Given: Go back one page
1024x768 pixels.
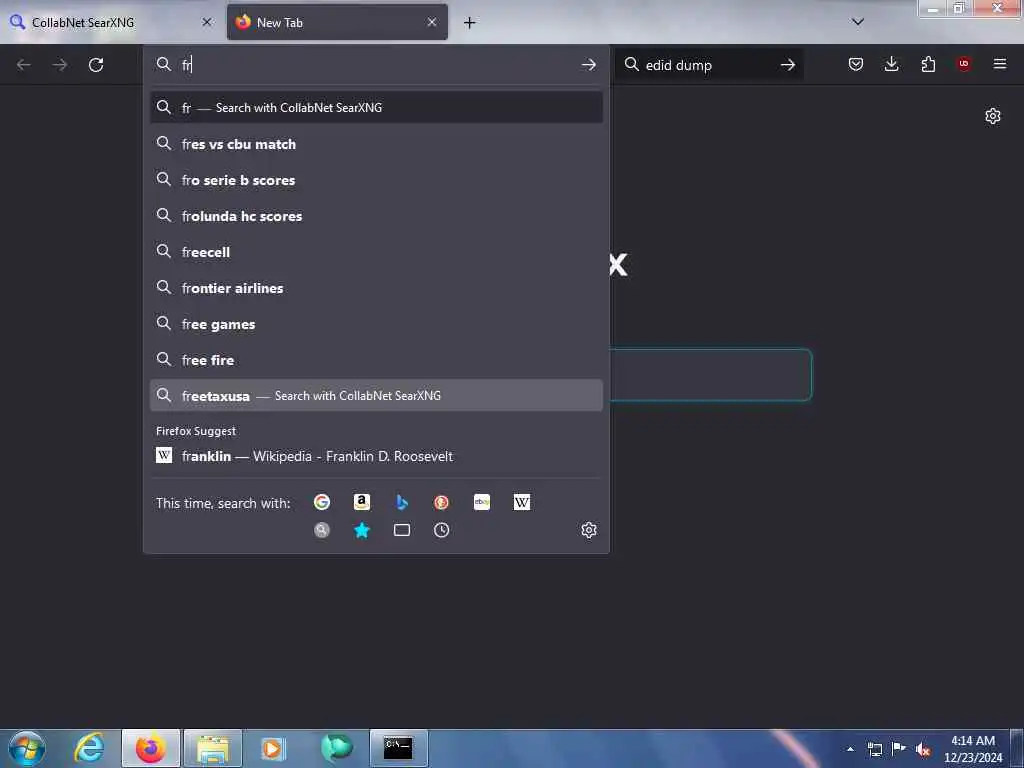Looking at the screenshot, I should 24,65.
